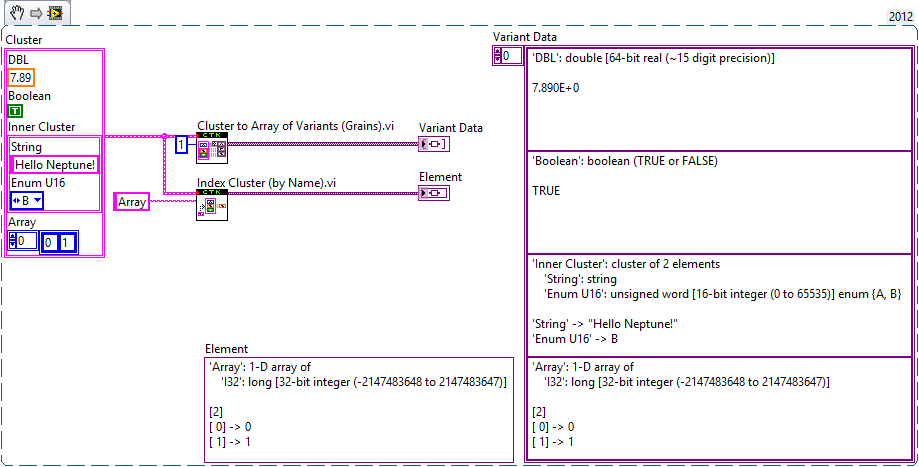Click the Variant Data label above the large indicator
The height and width of the screenshot is (467, 919).
click(x=525, y=37)
